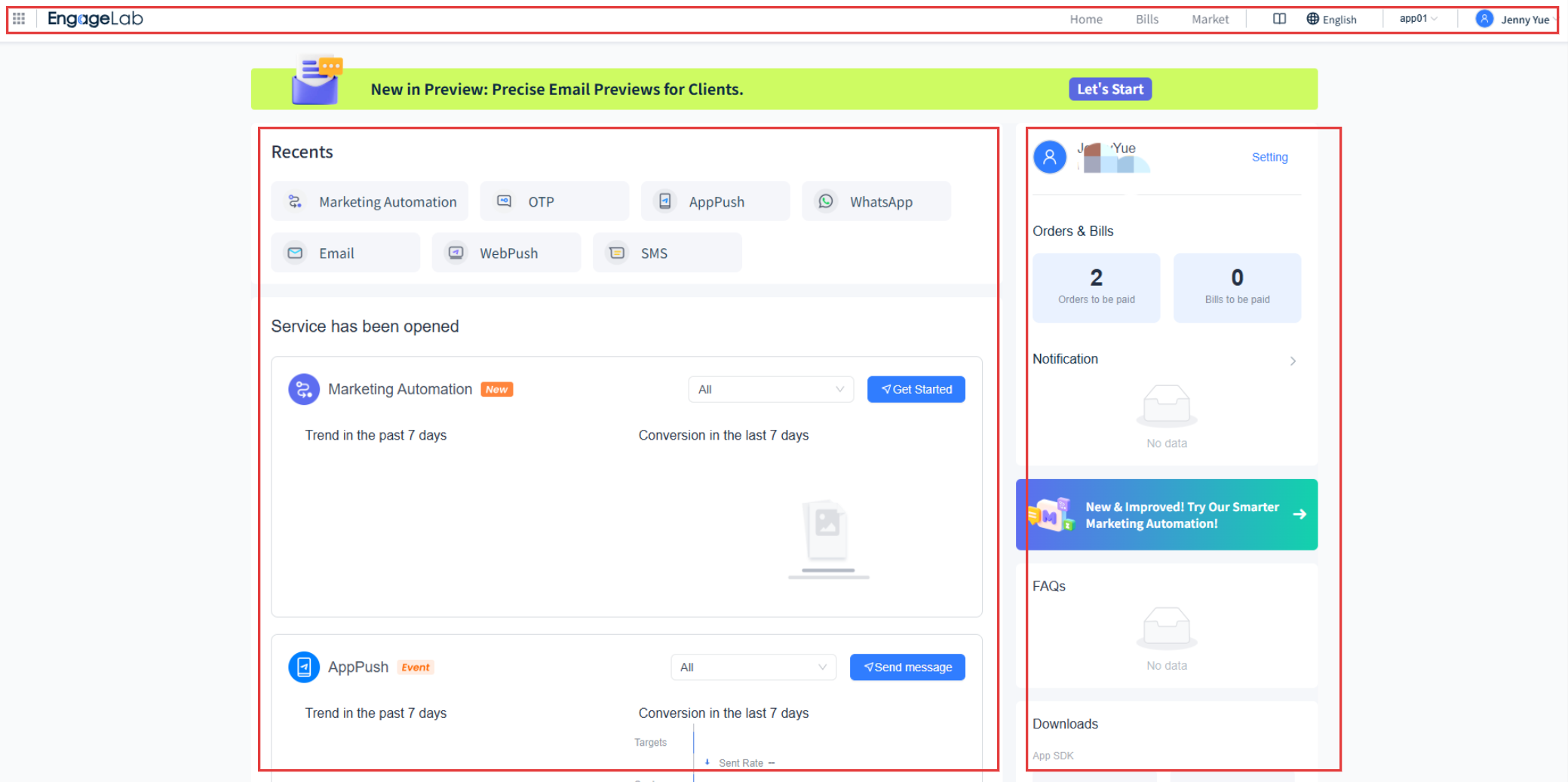Open the app grid launcher icon
The image size is (1568, 782).
(x=19, y=19)
